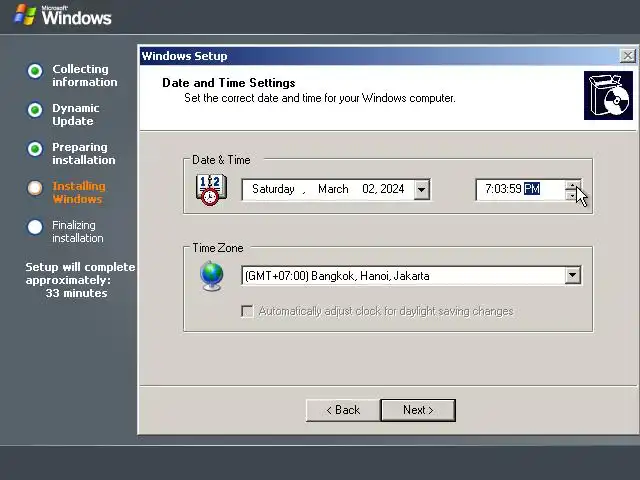Click the calendar and clock icon
This screenshot has width=640, height=480.
coord(211,189)
